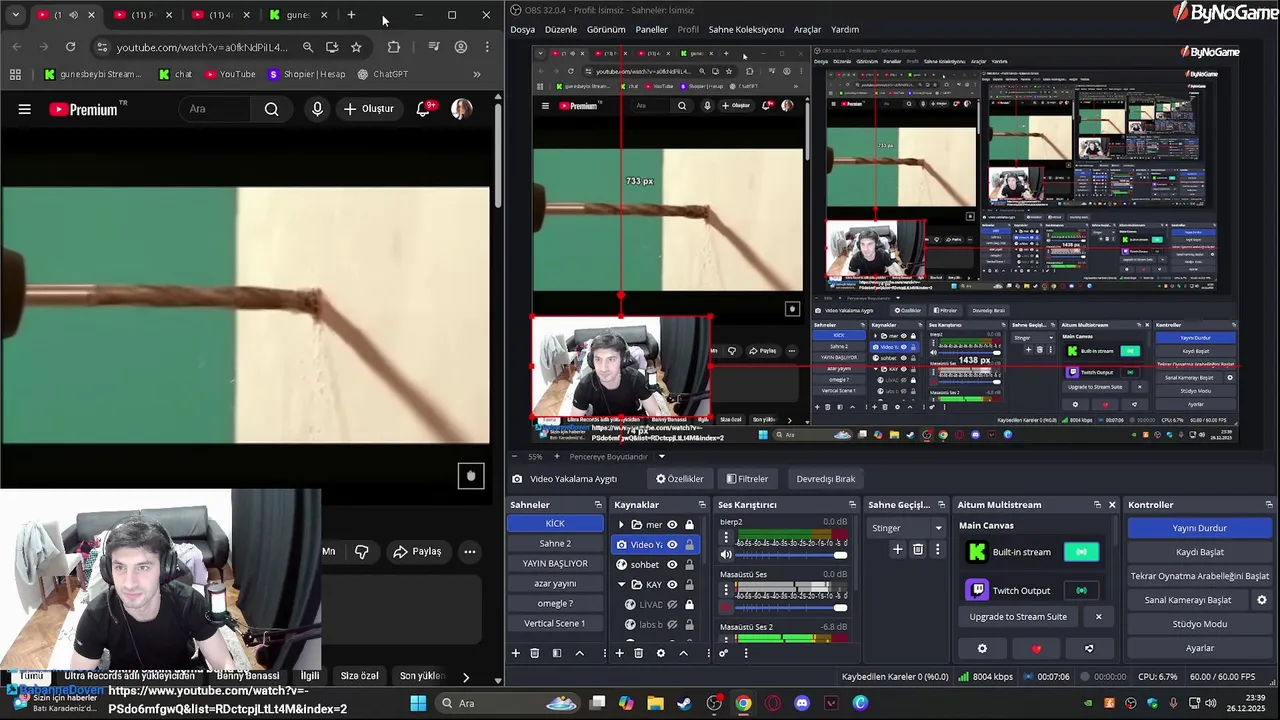Image resolution: width=1280 pixels, height=720 pixels.
Task: Open OBS Araçlar menu
Action: [x=807, y=29]
